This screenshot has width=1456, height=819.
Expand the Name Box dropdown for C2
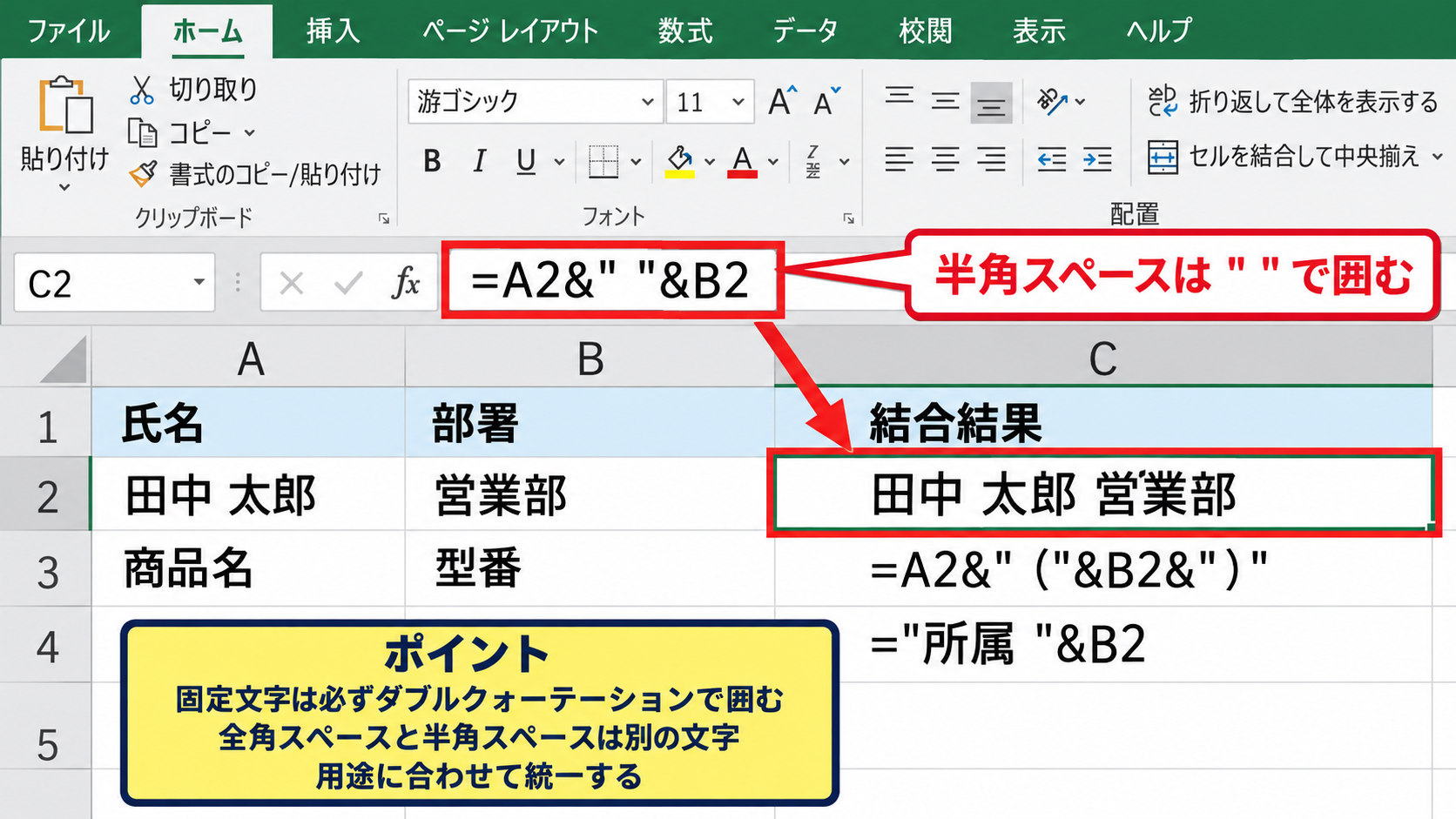click(x=199, y=282)
